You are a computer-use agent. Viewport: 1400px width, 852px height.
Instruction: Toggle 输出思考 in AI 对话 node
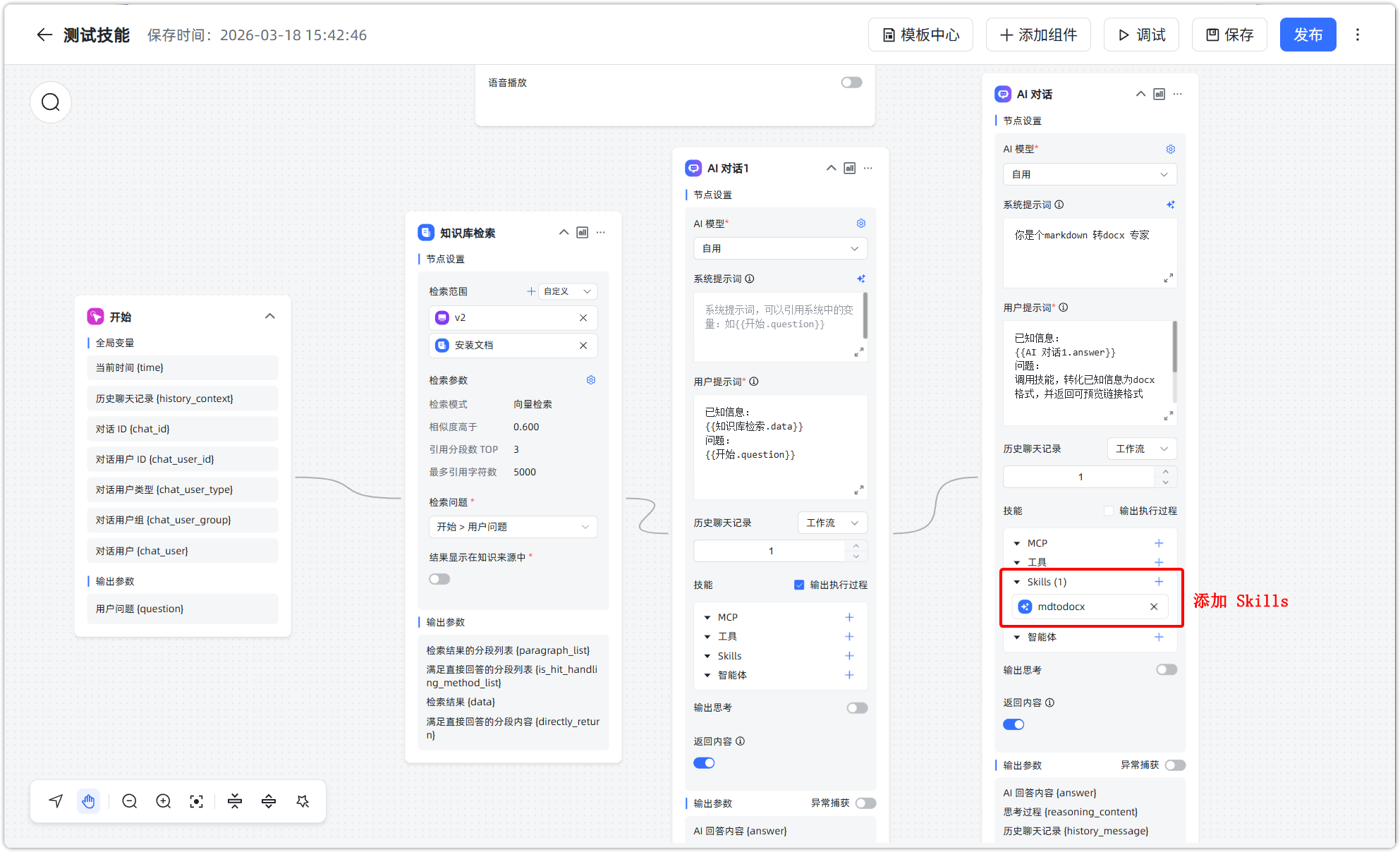(1167, 670)
